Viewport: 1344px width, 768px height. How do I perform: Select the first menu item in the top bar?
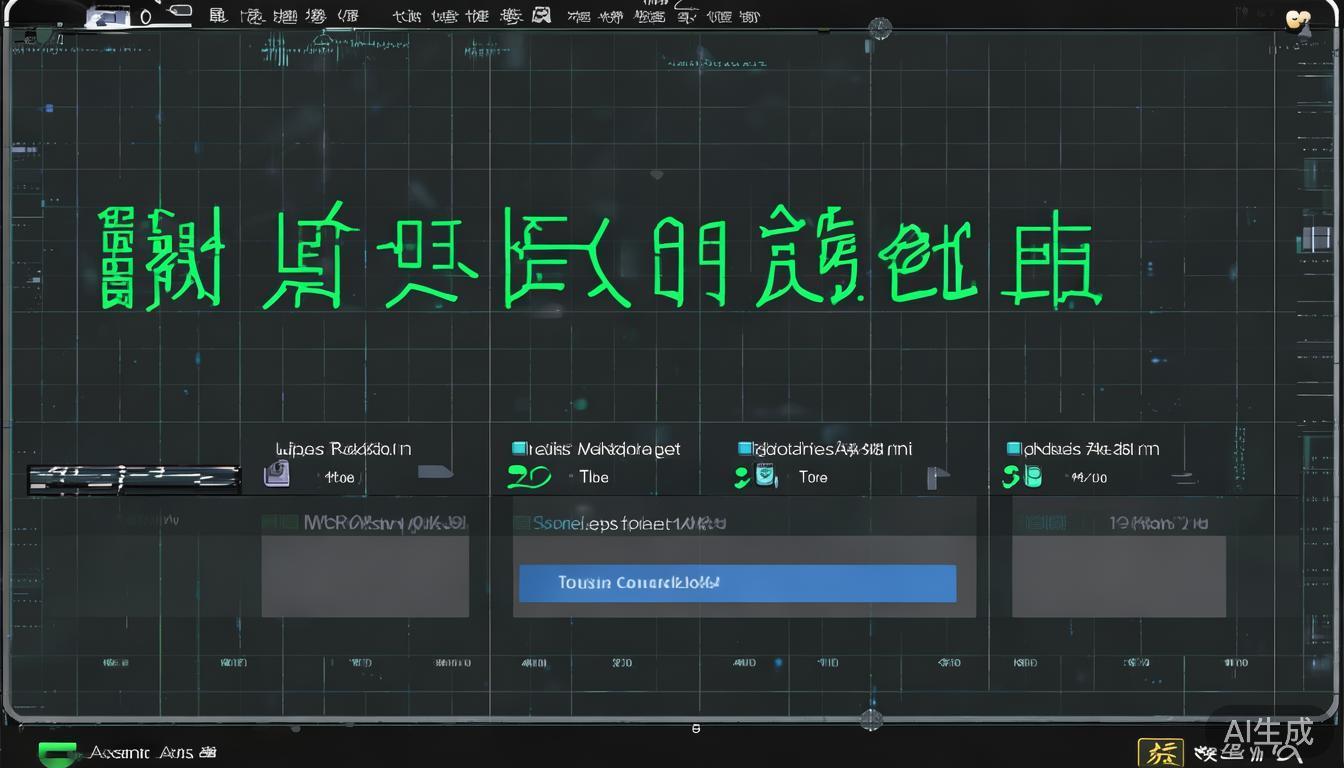(x=216, y=15)
